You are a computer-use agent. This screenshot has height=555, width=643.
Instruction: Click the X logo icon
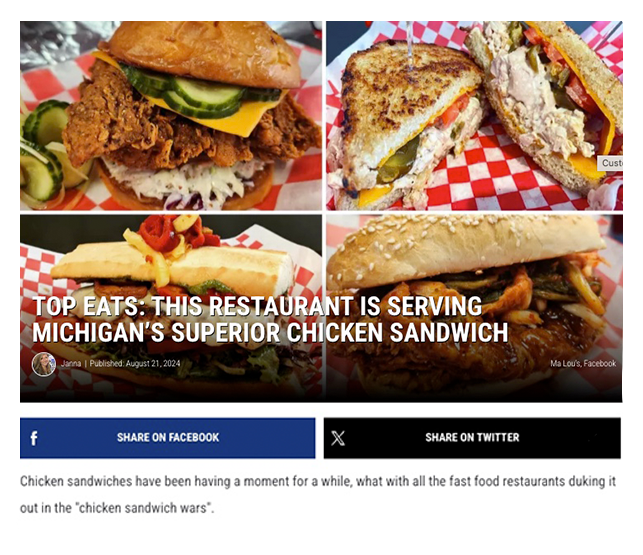click(x=338, y=438)
